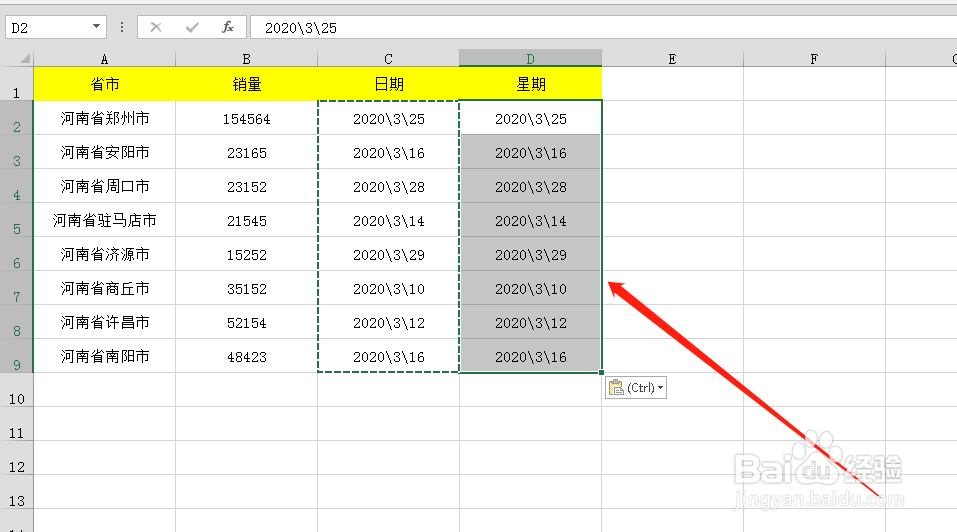Click cell 河南省驻马店市
957x532 pixels.
tap(104, 220)
